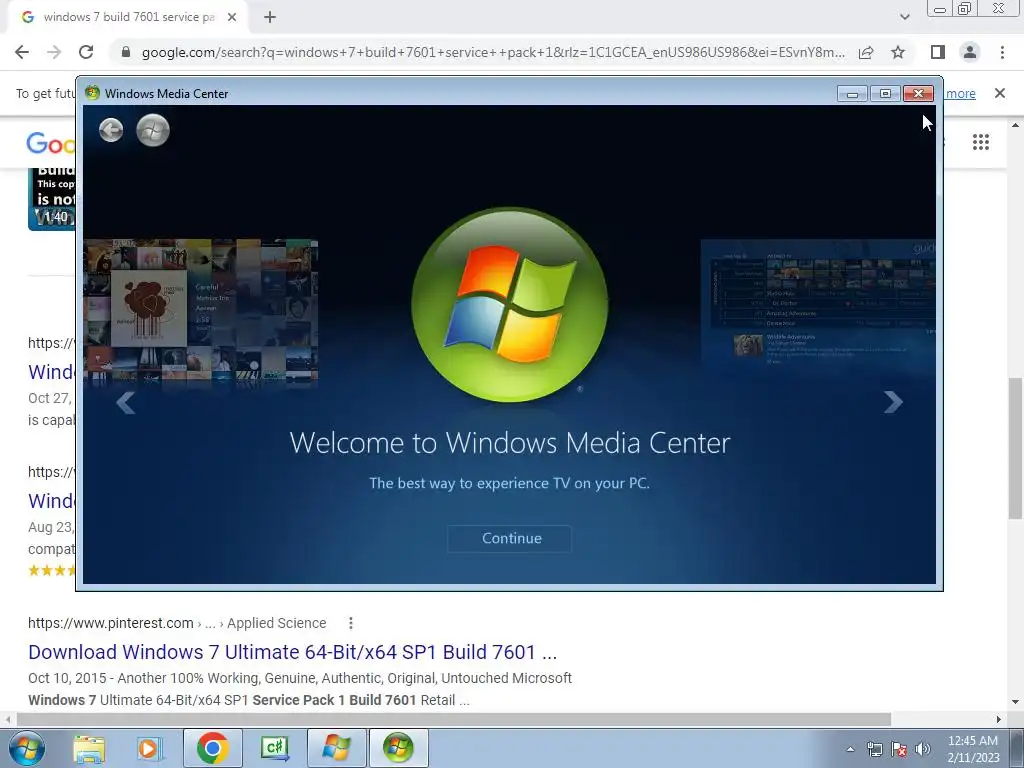Advance to next slide with right chevron
This screenshot has width=1024, height=768.
(x=893, y=402)
